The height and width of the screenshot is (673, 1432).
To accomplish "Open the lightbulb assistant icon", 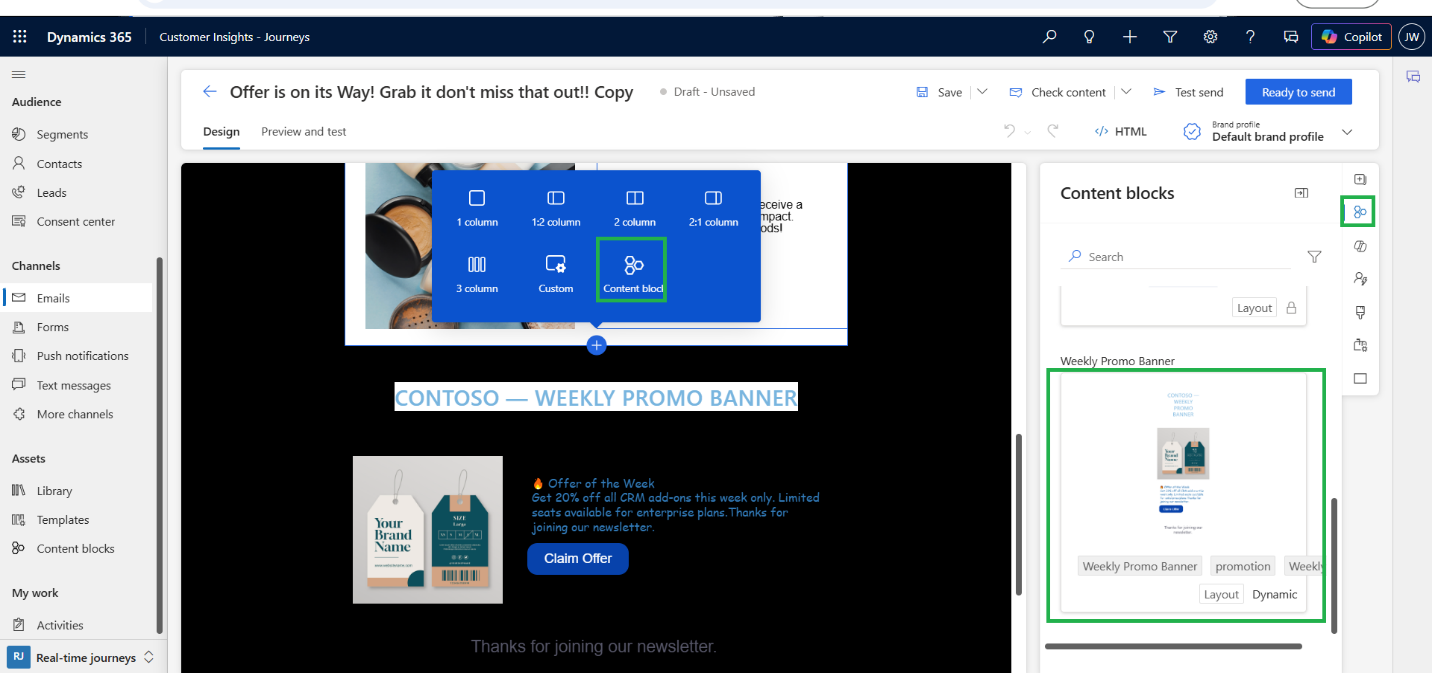I will point(1089,37).
